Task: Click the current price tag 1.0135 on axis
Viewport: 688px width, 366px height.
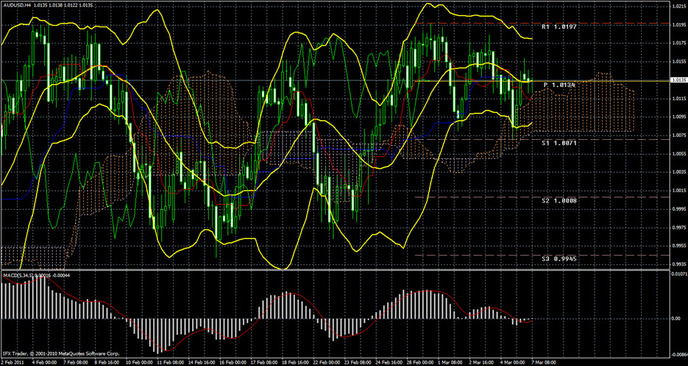Action: click(x=679, y=80)
